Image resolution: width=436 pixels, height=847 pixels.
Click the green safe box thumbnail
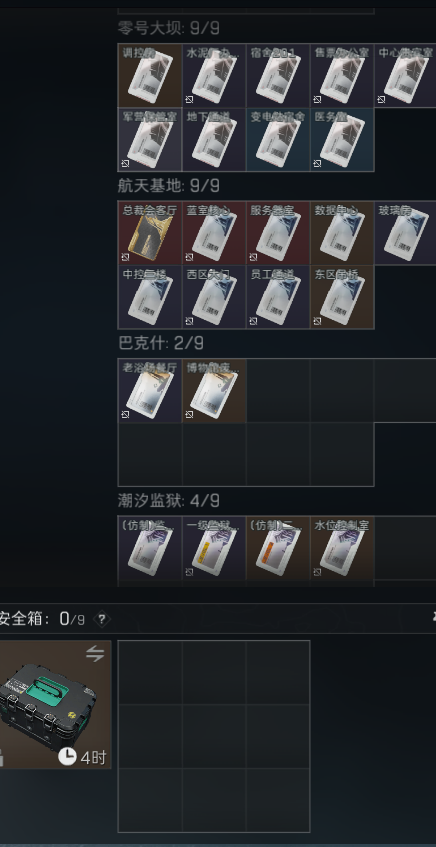pos(55,704)
